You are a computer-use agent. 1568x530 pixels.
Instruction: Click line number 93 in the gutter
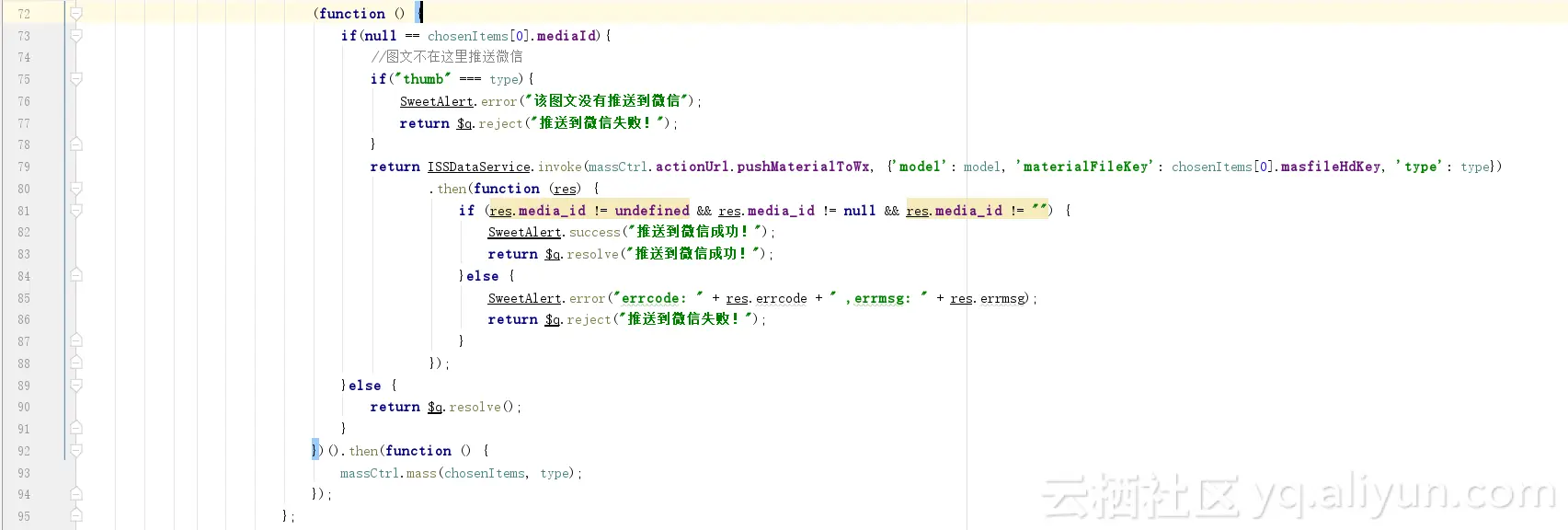24,473
